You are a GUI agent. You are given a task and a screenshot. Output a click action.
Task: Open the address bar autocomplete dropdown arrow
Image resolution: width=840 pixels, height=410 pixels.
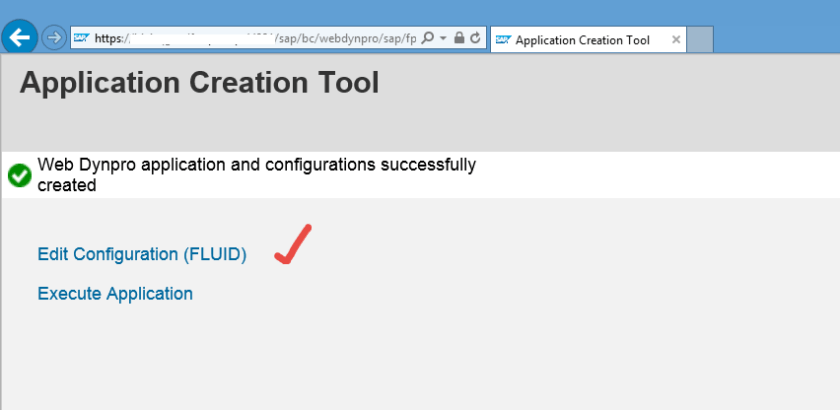pos(443,39)
